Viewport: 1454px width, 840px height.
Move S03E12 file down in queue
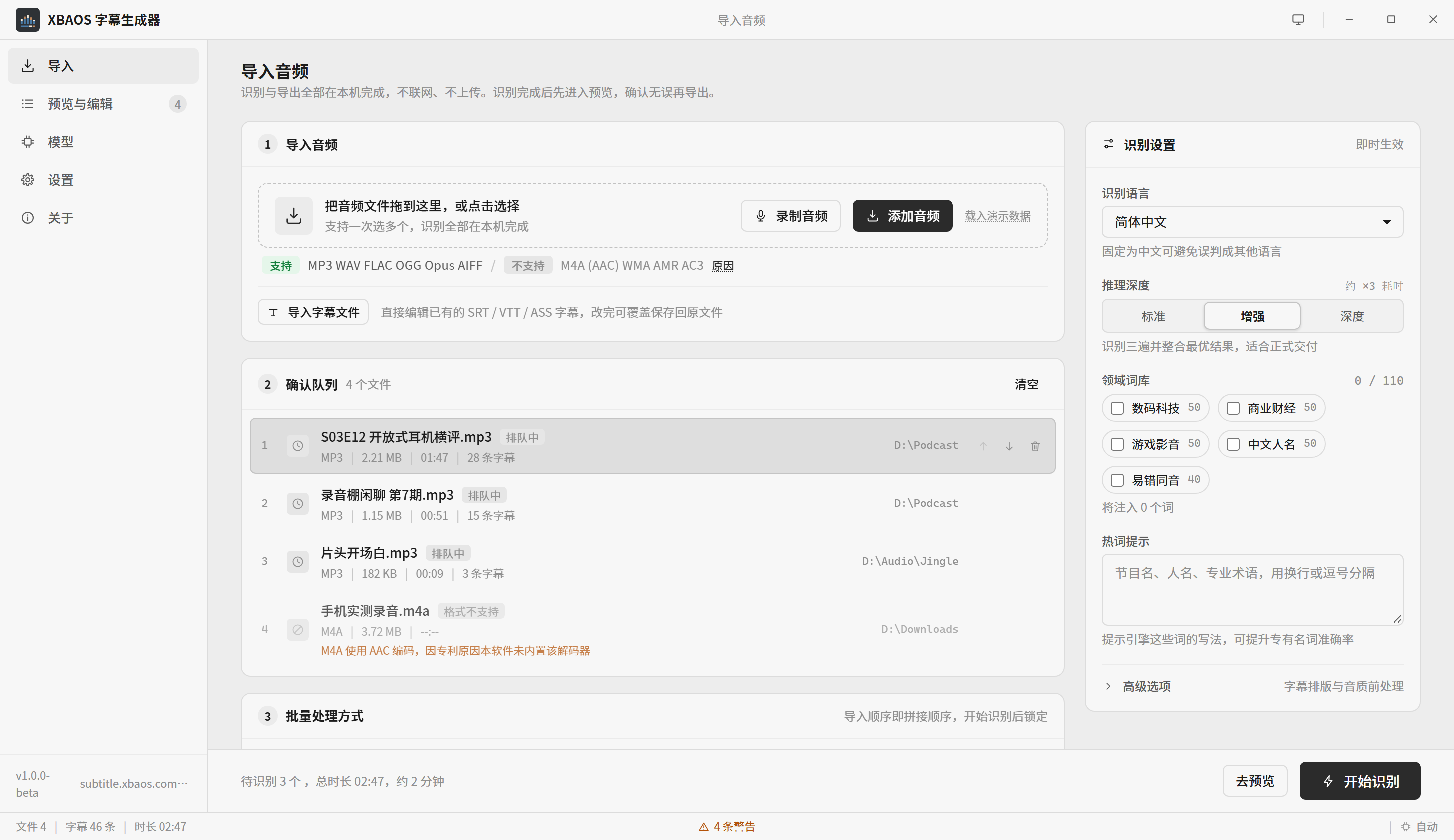coord(1009,446)
